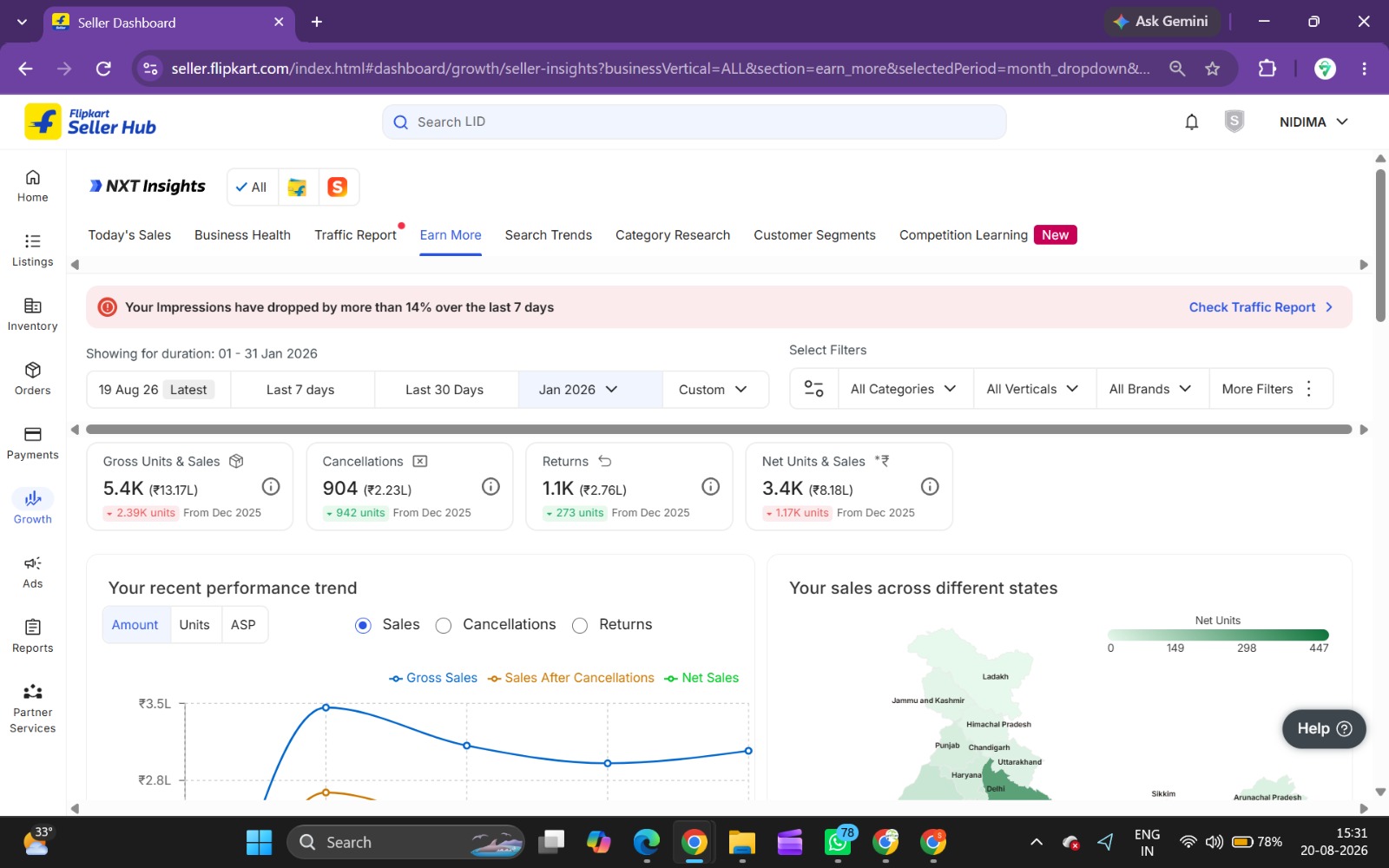This screenshot has width=1389, height=868.
Task: Open the notifications bell
Action: [x=1192, y=122]
